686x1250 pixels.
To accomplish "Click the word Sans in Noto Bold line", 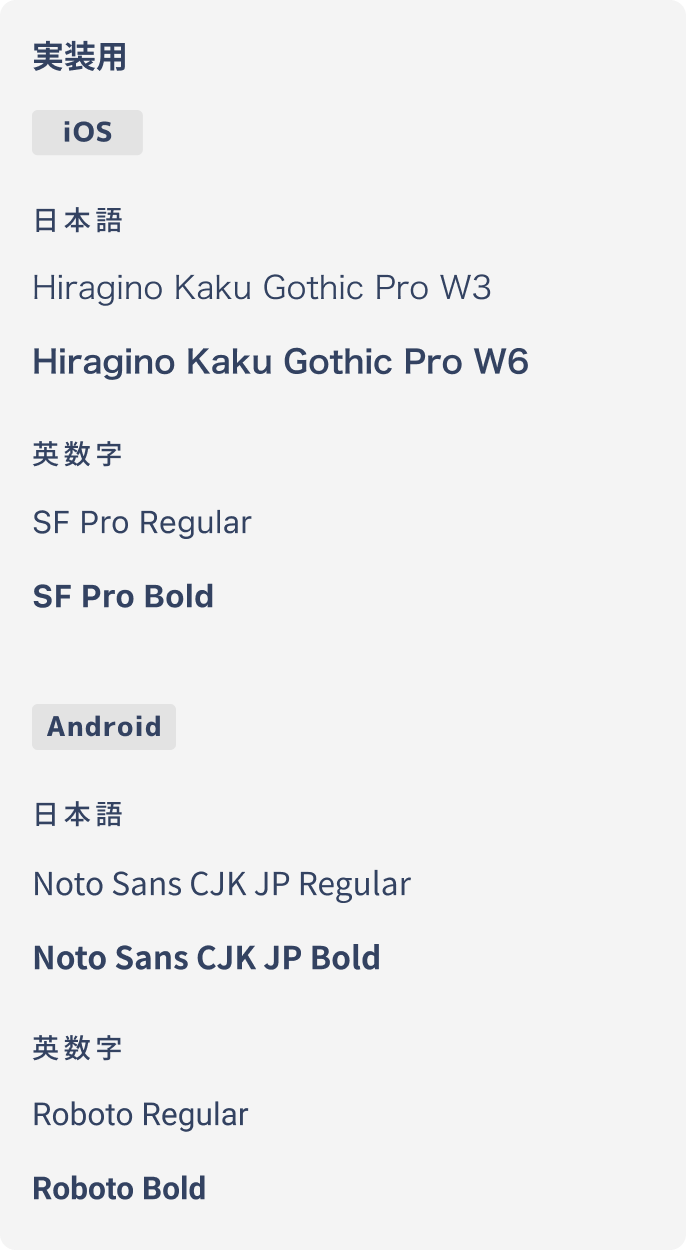I will [x=150, y=958].
